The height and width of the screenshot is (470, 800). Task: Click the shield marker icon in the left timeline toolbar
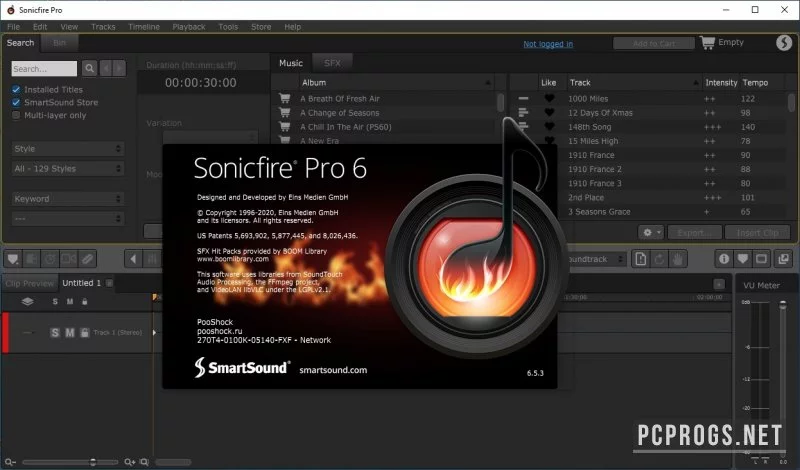(13, 259)
